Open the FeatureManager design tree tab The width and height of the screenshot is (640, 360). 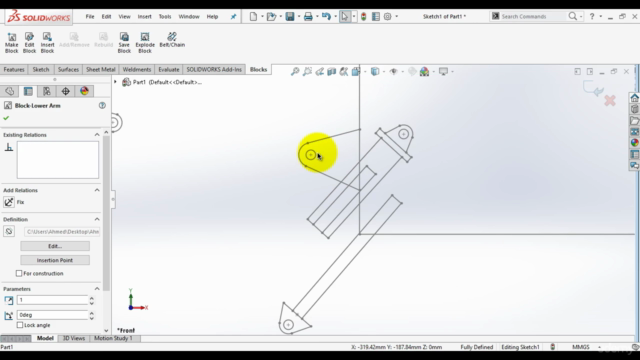click(x=10, y=91)
